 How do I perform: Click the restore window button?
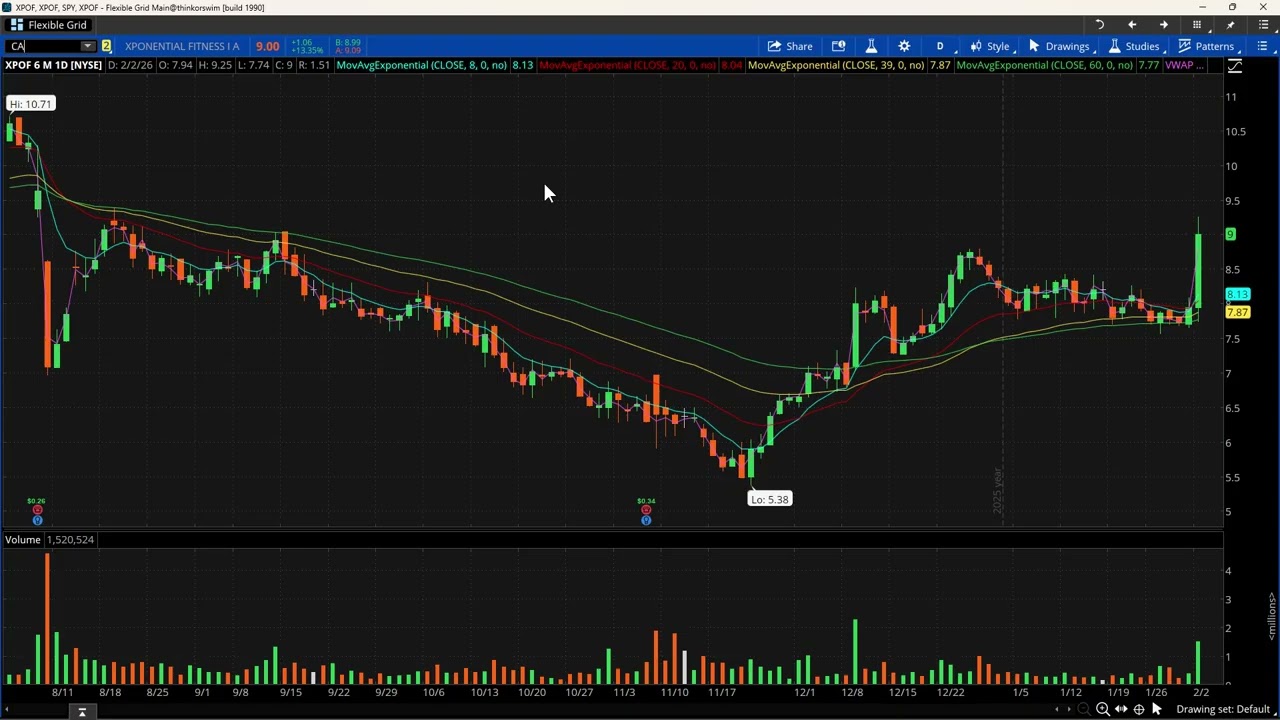tap(1232, 7)
